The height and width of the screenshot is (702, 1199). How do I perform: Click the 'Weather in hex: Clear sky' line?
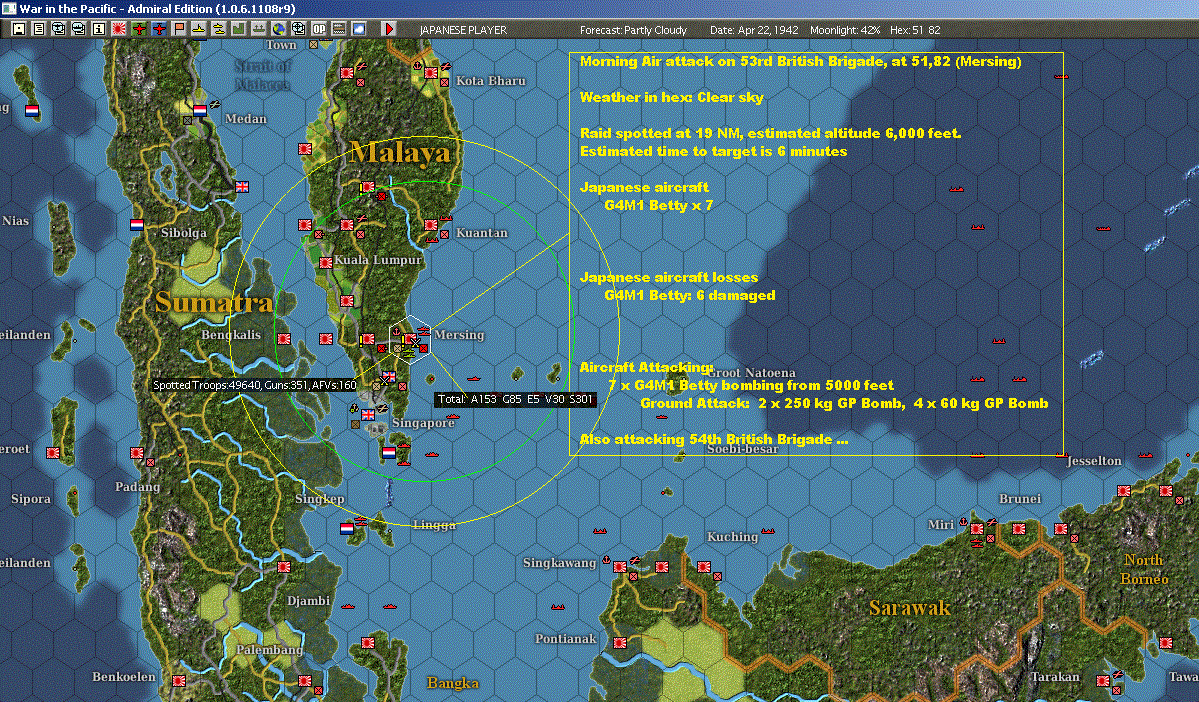coord(671,97)
